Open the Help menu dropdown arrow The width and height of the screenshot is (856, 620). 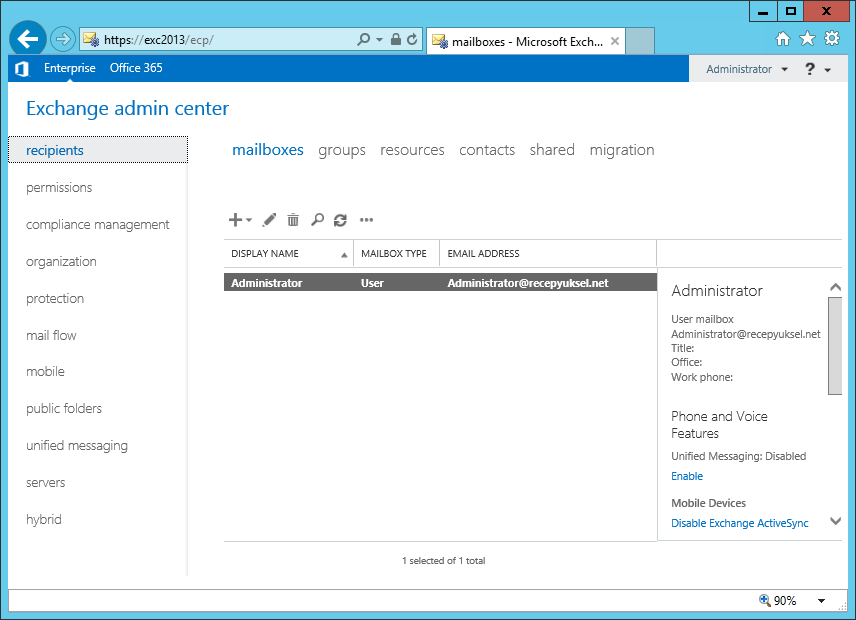point(828,70)
